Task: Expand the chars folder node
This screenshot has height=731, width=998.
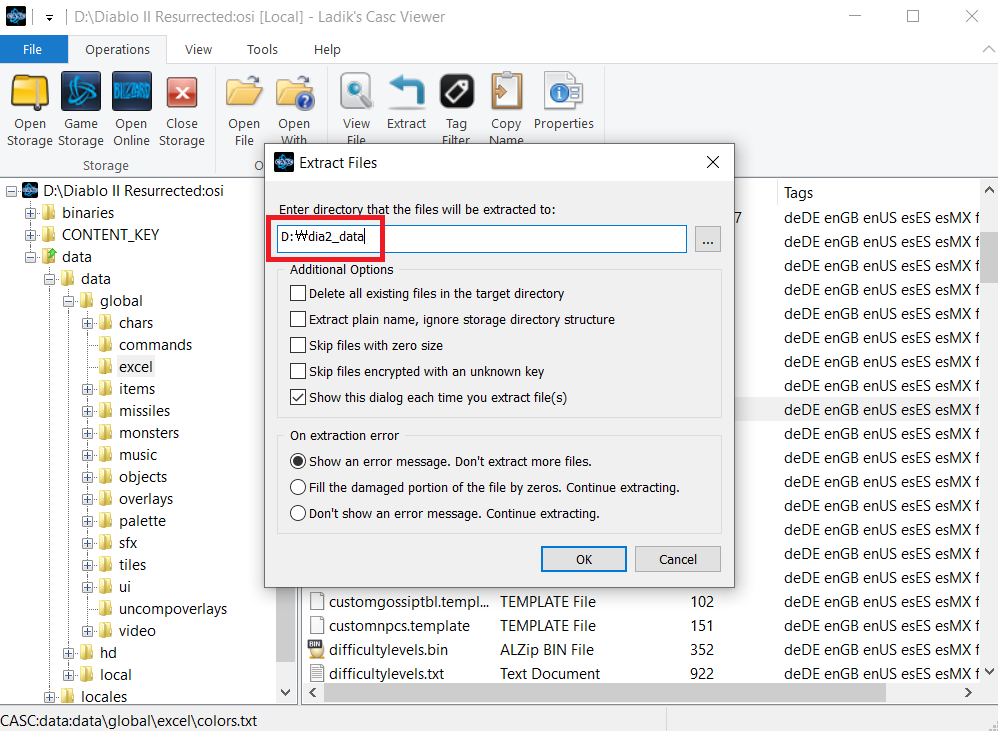Action: 87,323
